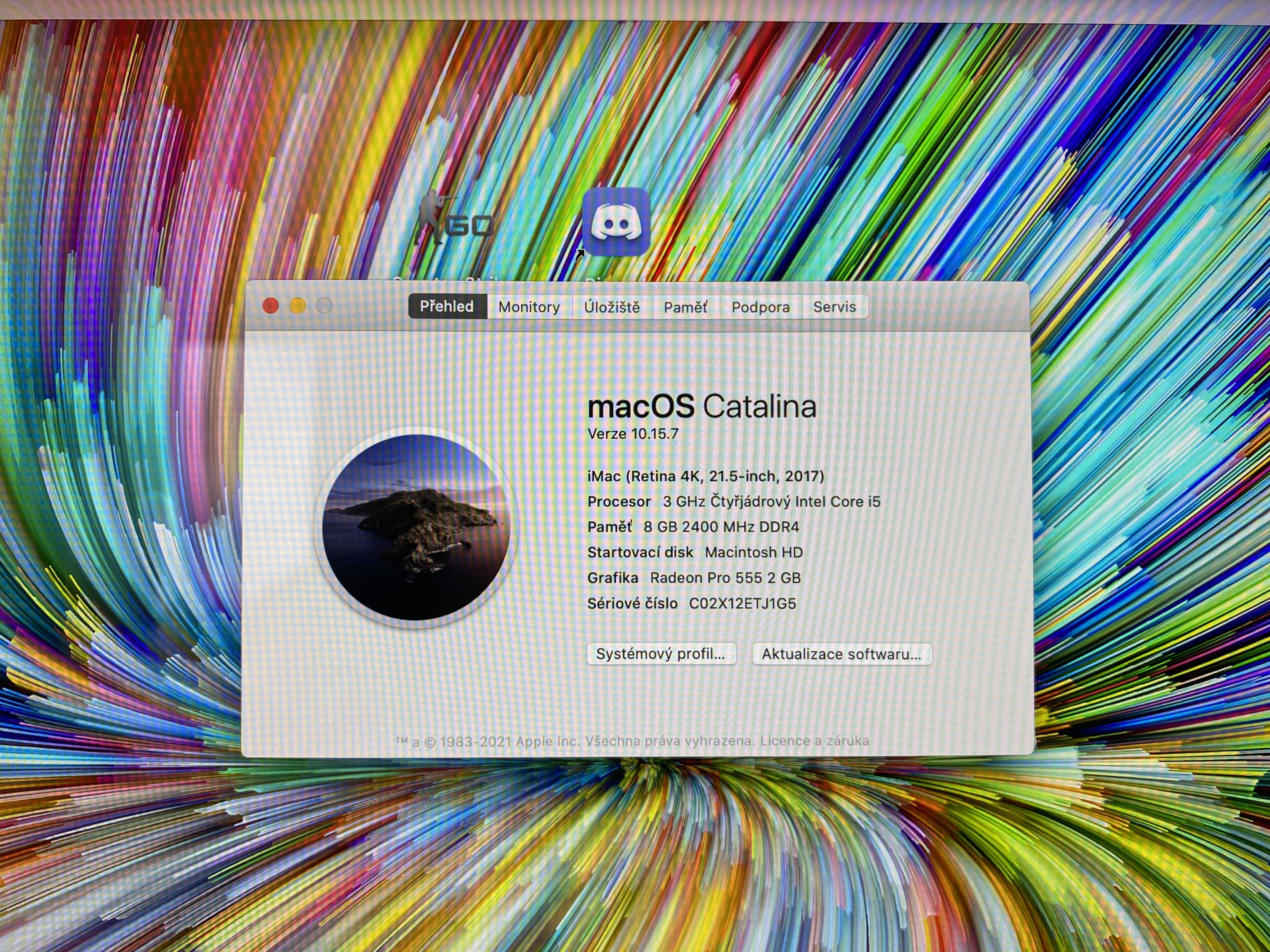The image size is (1270, 952).
Task: Click the Systémový profil... button
Action: (x=661, y=654)
